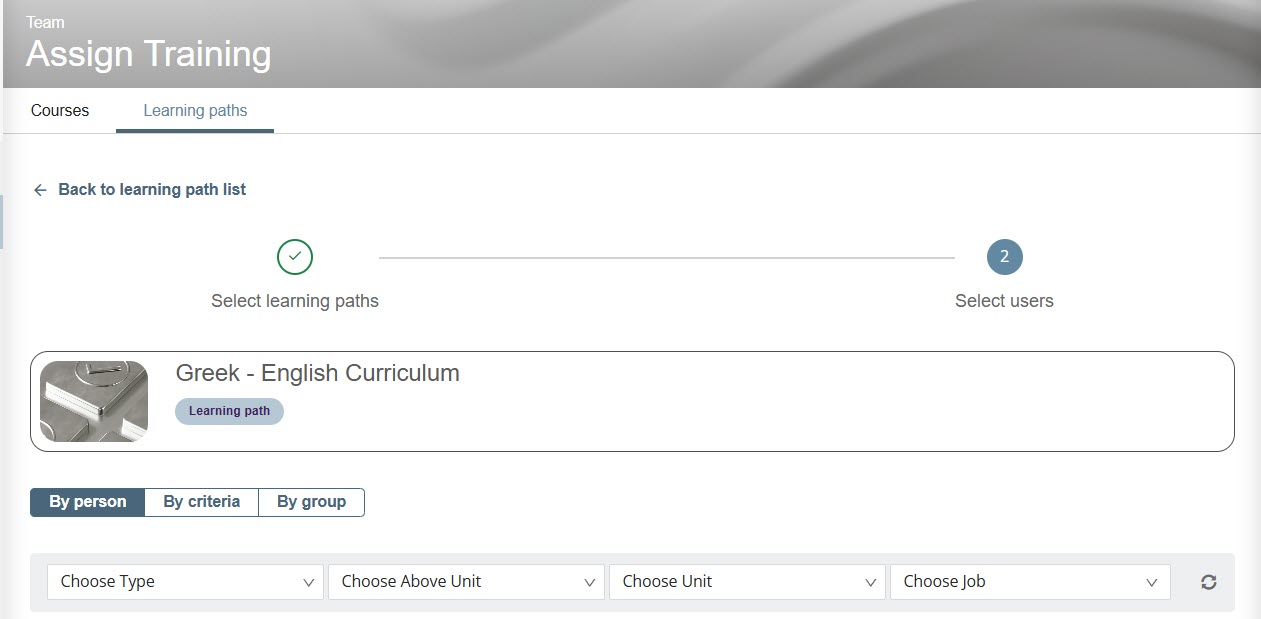Click the Greek - English Curriculum title
The height and width of the screenshot is (619, 1261).
[x=318, y=373]
